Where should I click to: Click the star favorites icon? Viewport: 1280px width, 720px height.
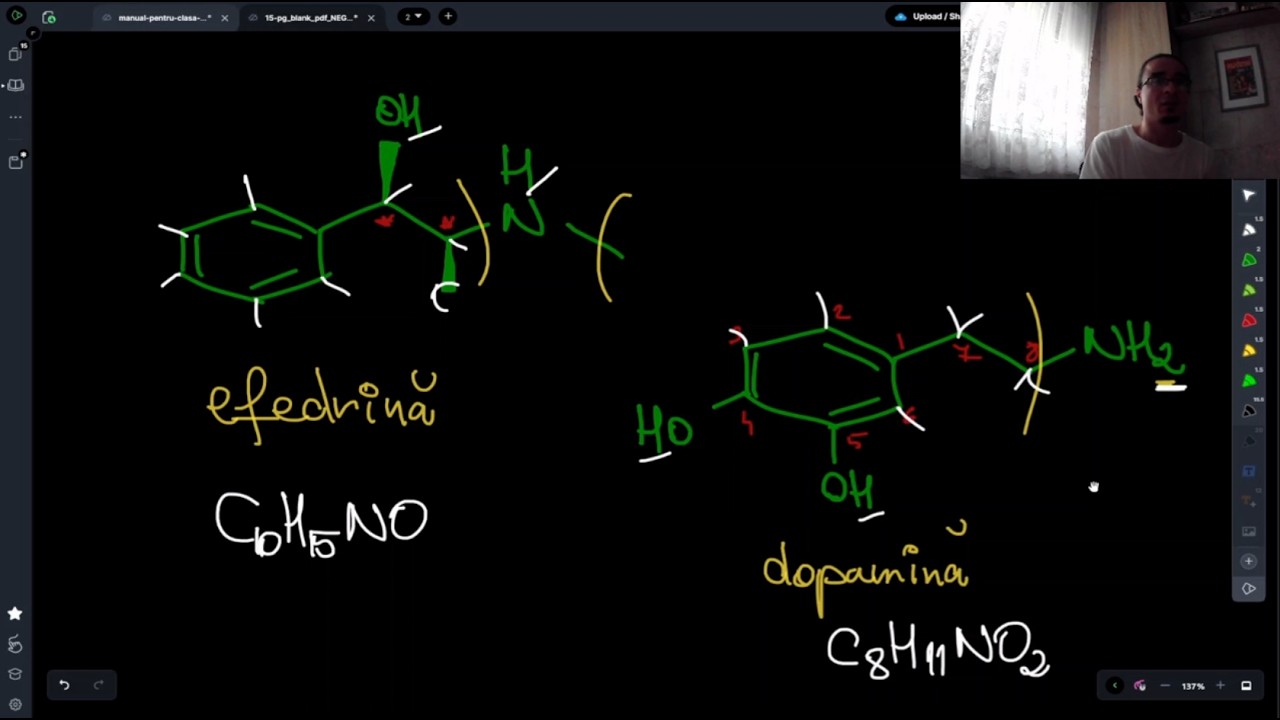click(x=15, y=614)
